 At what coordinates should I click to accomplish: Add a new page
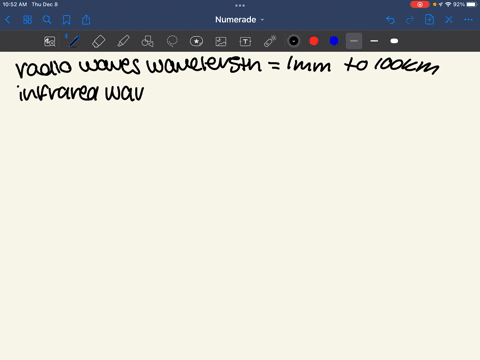[x=429, y=20]
